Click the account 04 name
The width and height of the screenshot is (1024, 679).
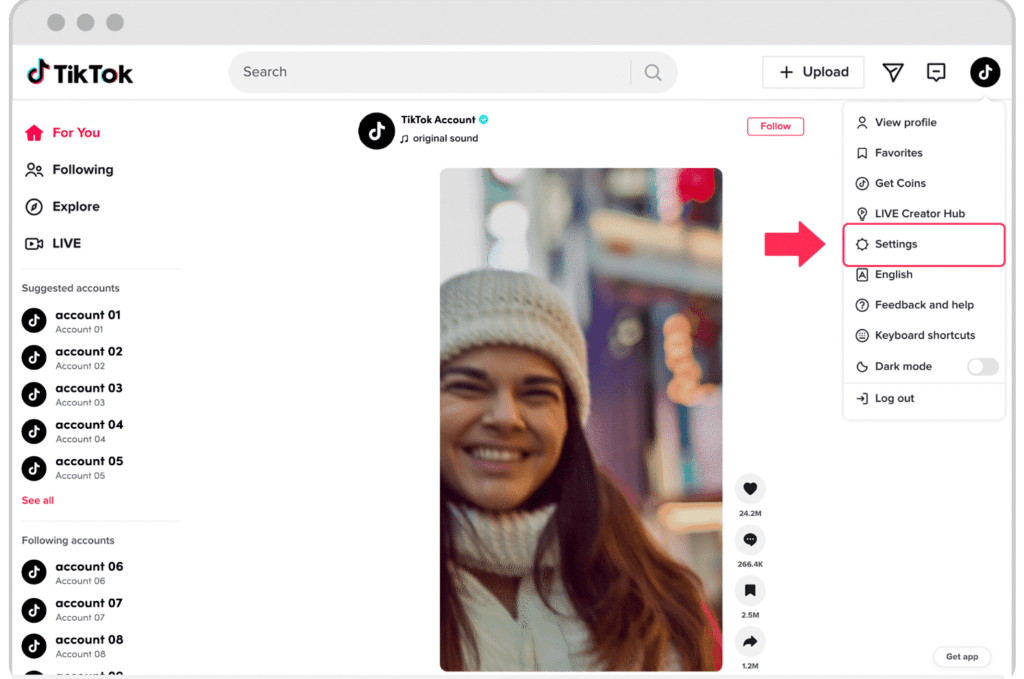pyautogui.click(x=89, y=424)
